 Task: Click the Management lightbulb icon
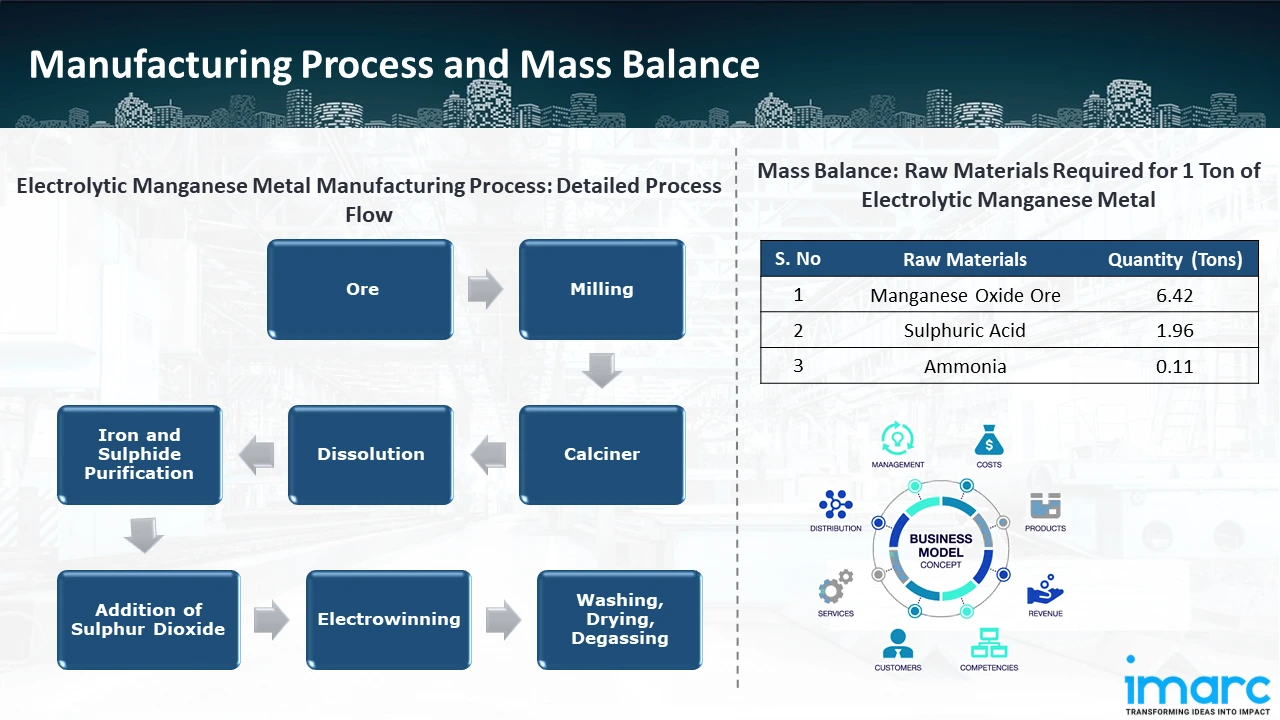pyautogui.click(x=897, y=439)
